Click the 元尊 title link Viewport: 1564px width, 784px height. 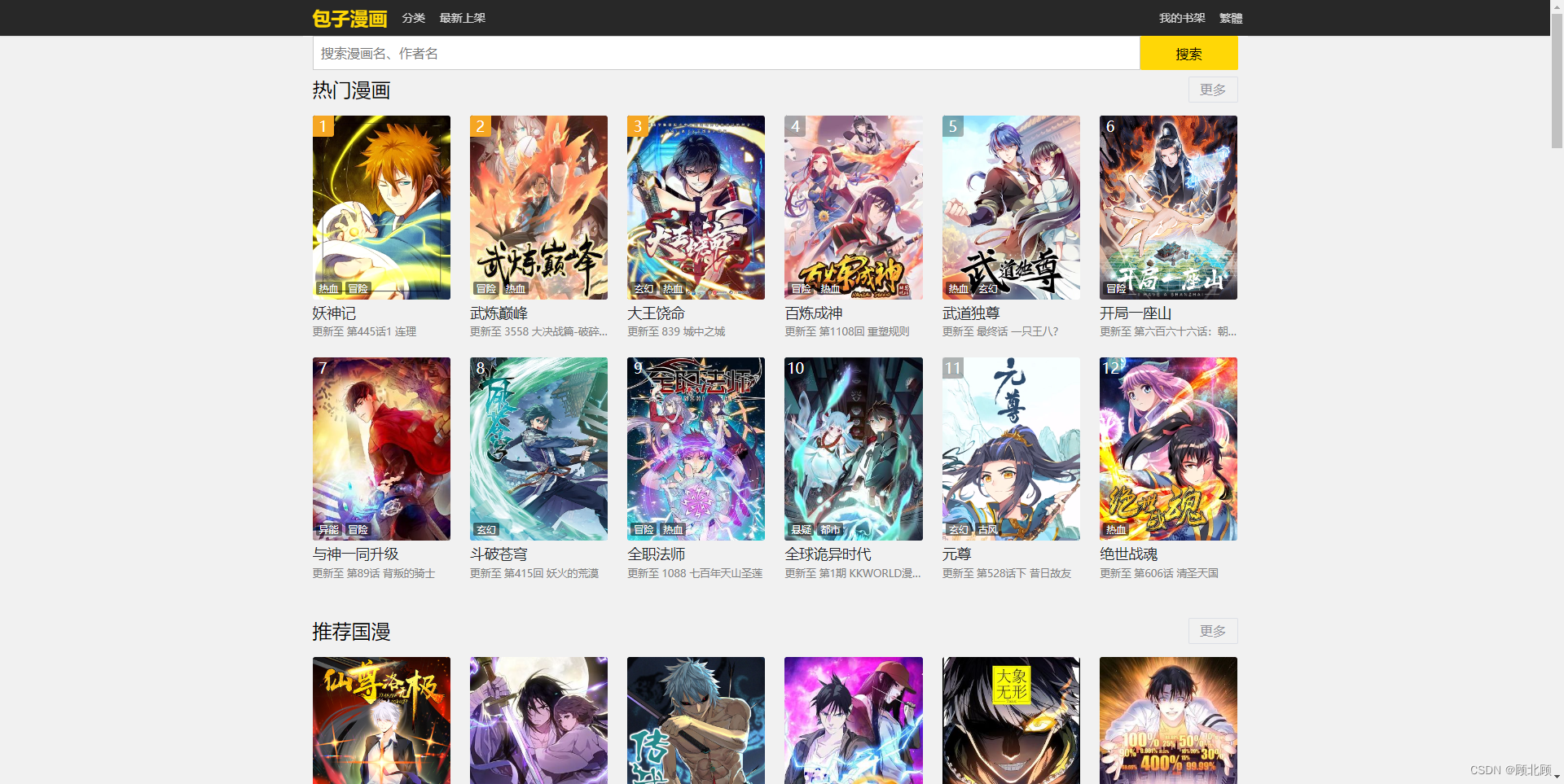coord(956,554)
